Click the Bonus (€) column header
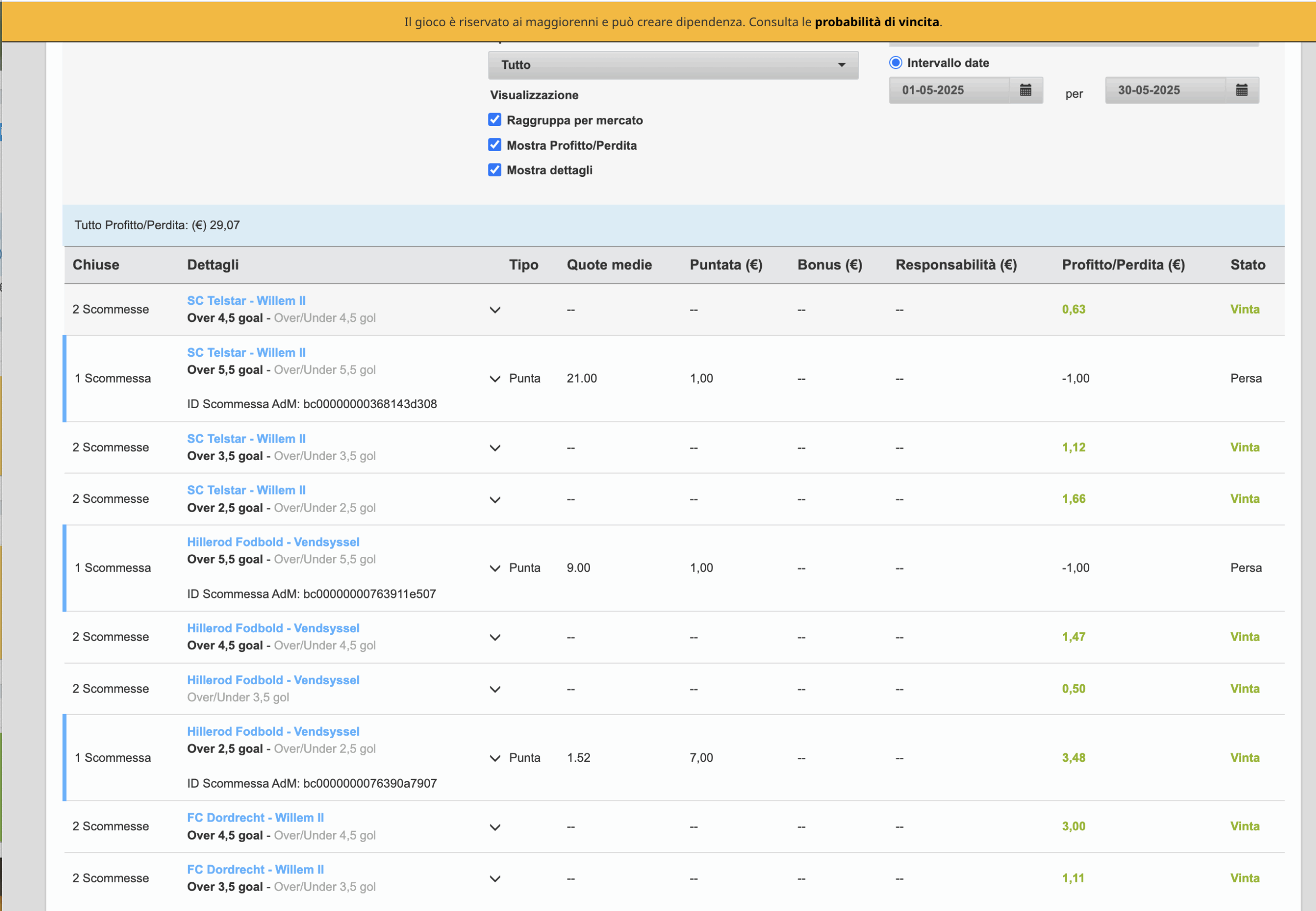 tap(830, 265)
